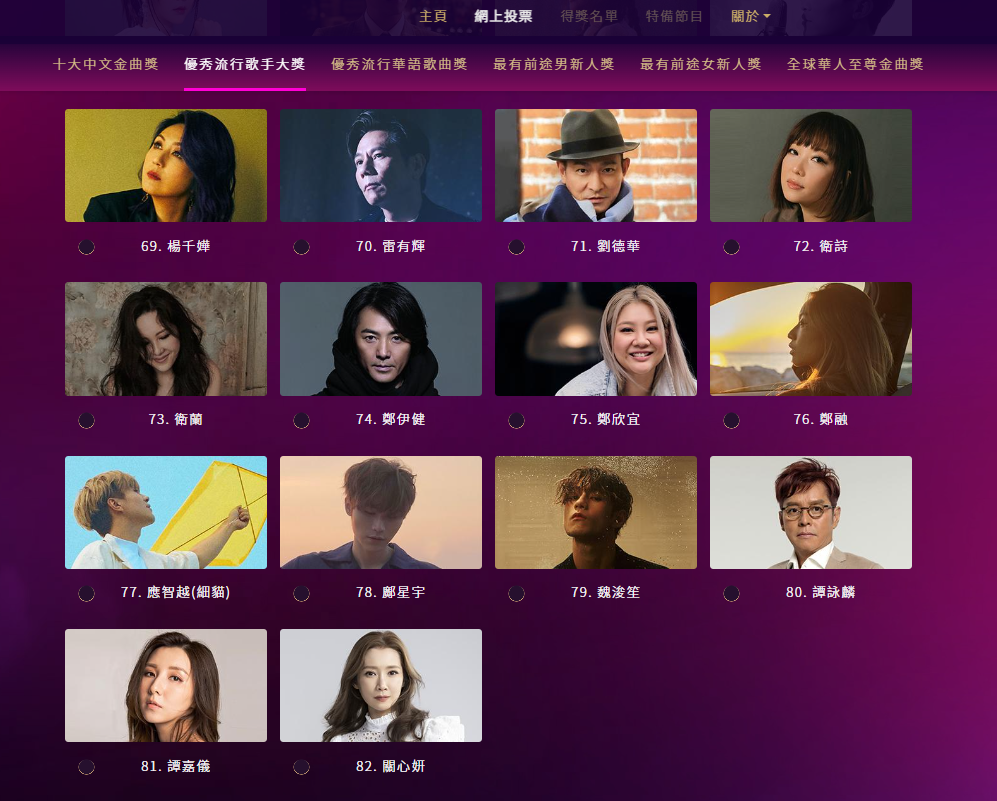Choose the radio button for 74. 鄭伊健

(301, 420)
